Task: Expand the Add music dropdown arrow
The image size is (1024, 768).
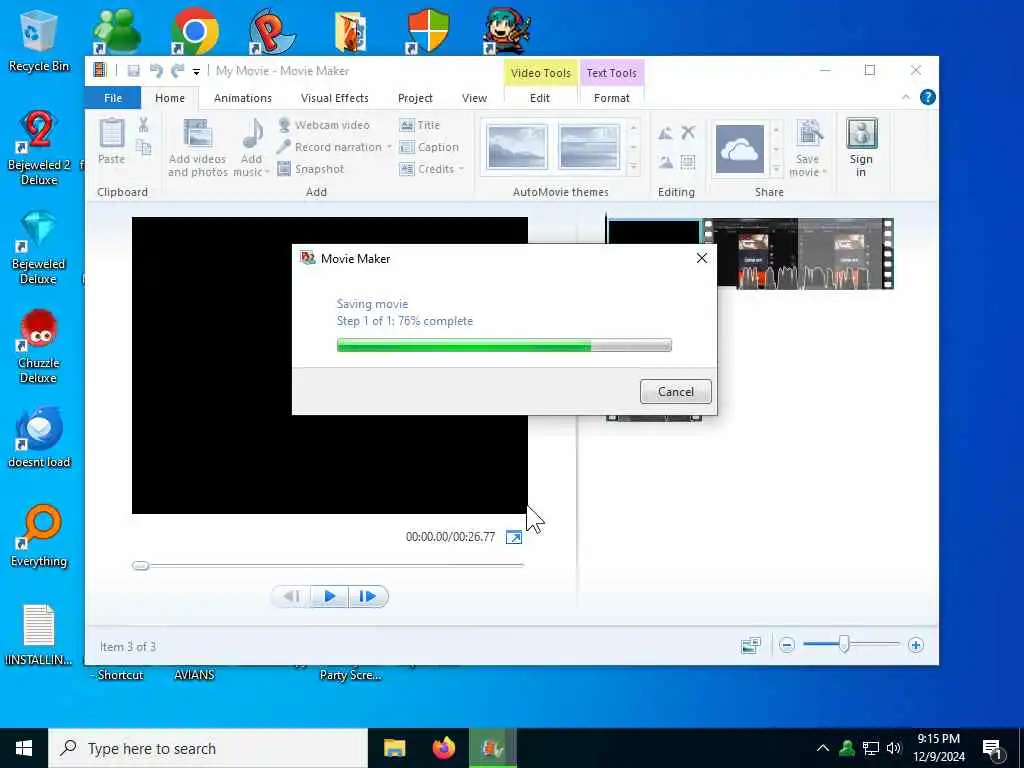Action: pos(267,172)
